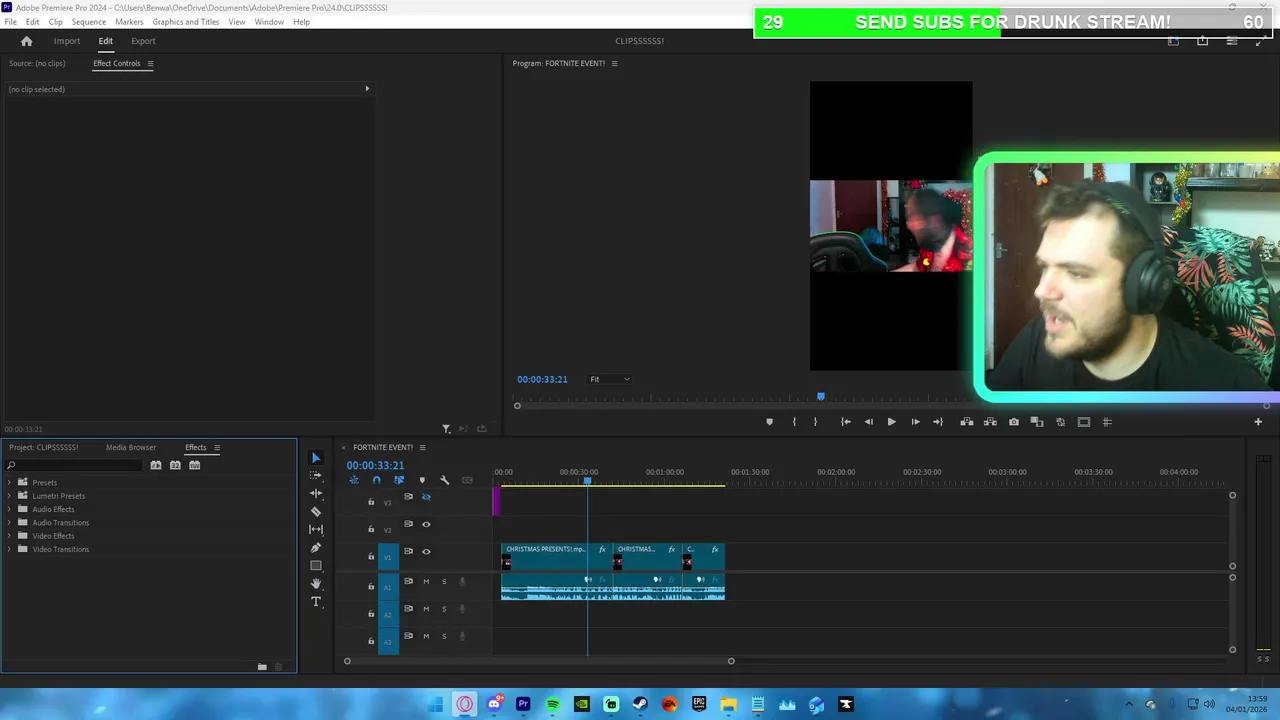Screen dimensions: 1280x720
Task: Click Comparison View icon in Program Monitor
Action: pos(1037,422)
